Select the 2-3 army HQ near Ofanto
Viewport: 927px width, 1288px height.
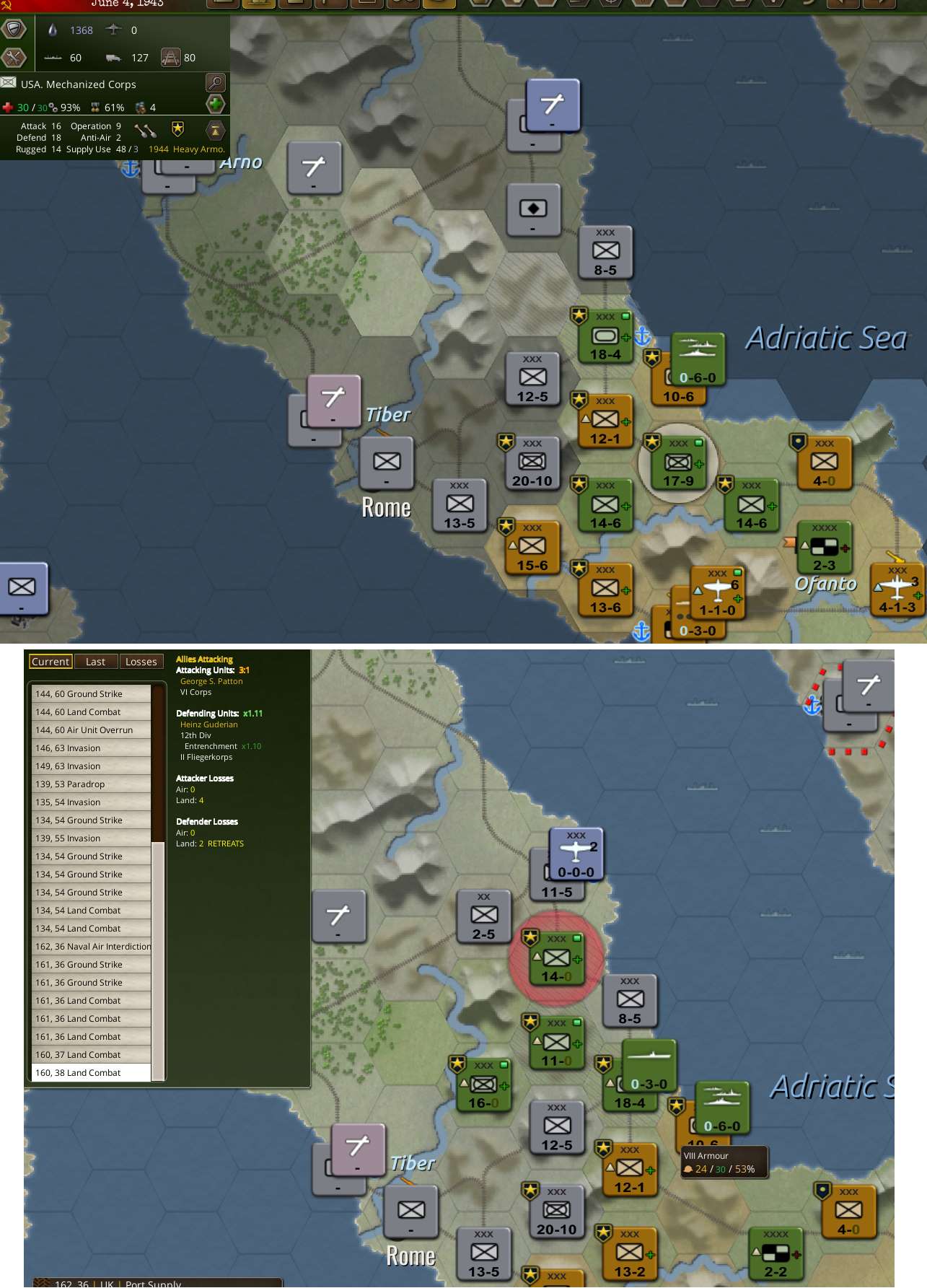pyautogui.click(x=824, y=547)
